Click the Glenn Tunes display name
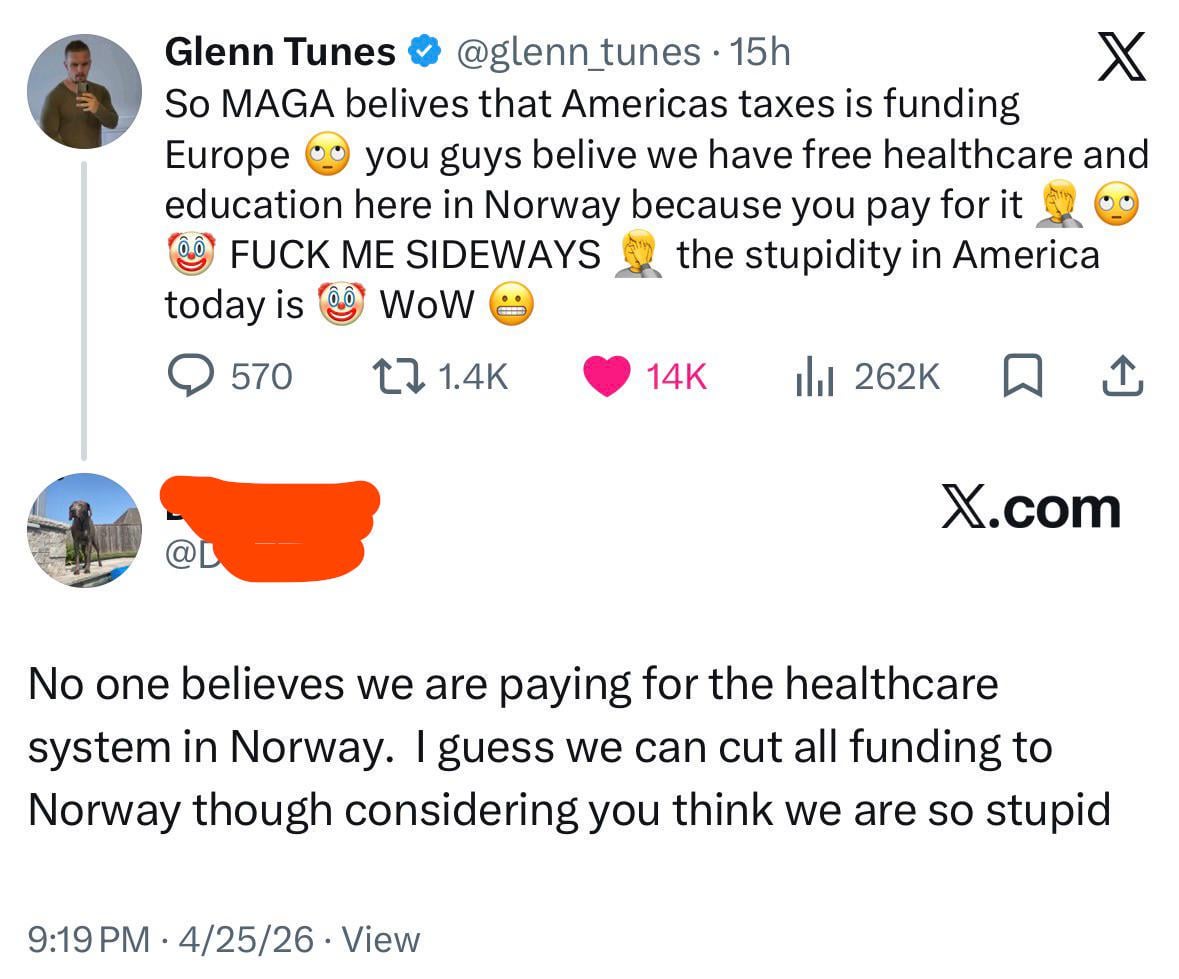This screenshot has width=1179, height=979. coord(279,52)
